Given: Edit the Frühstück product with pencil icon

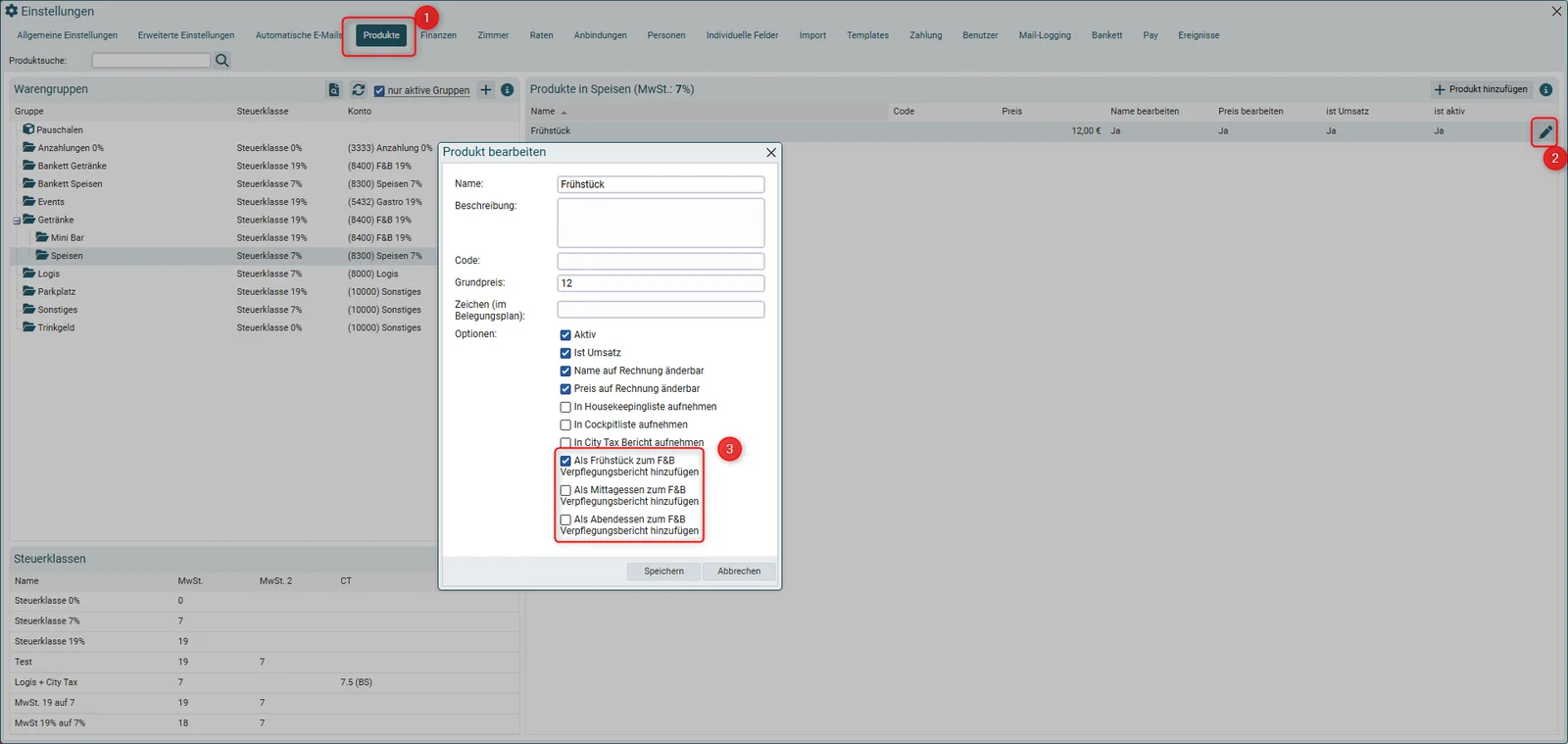Looking at the screenshot, I should pos(1545,131).
